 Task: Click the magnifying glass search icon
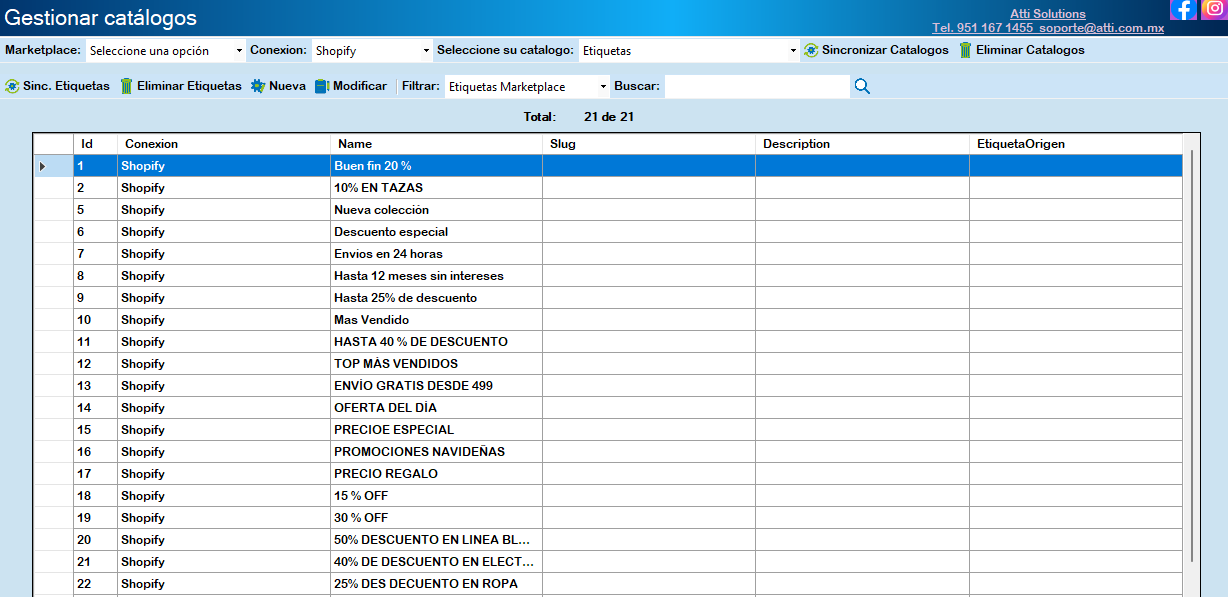pos(862,87)
